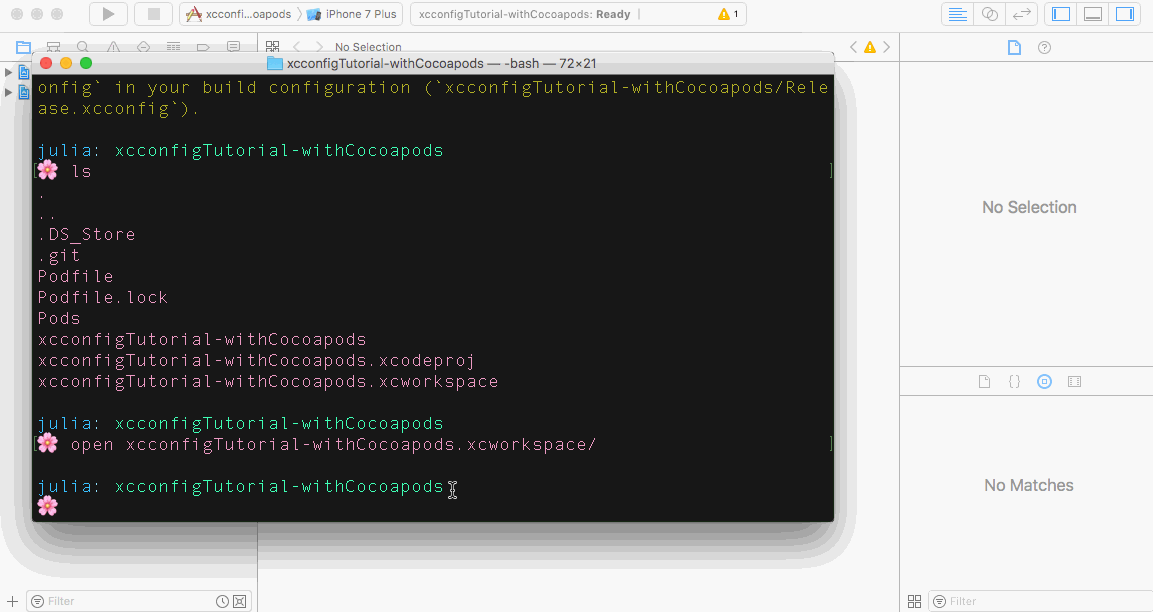Click the Terminal proxy folder icon

pyautogui.click(x=275, y=63)
